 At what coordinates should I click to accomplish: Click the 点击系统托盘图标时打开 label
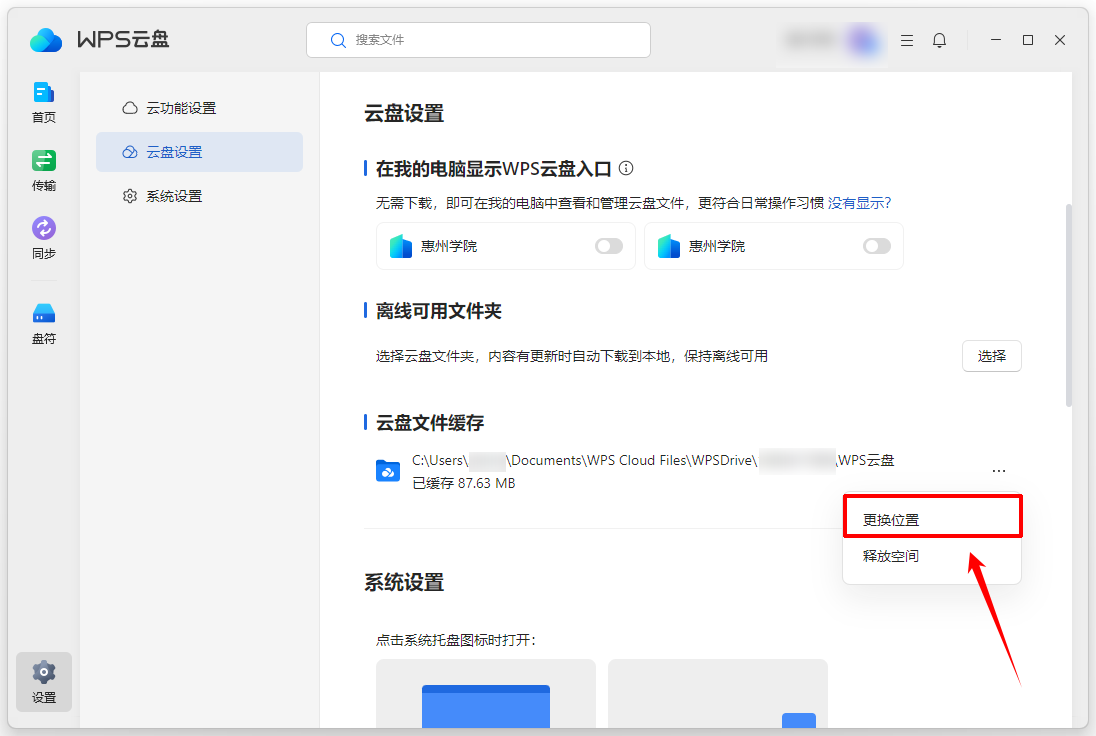(x=456, y=640)
